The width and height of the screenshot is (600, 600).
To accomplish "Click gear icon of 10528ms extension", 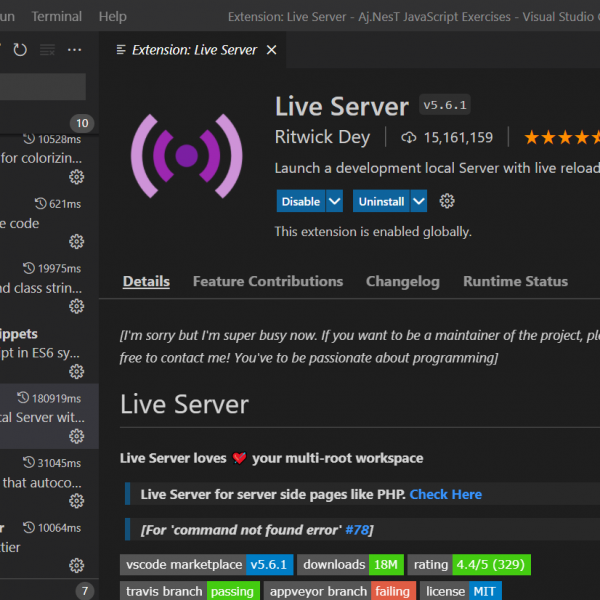I will tap(76, 177).
